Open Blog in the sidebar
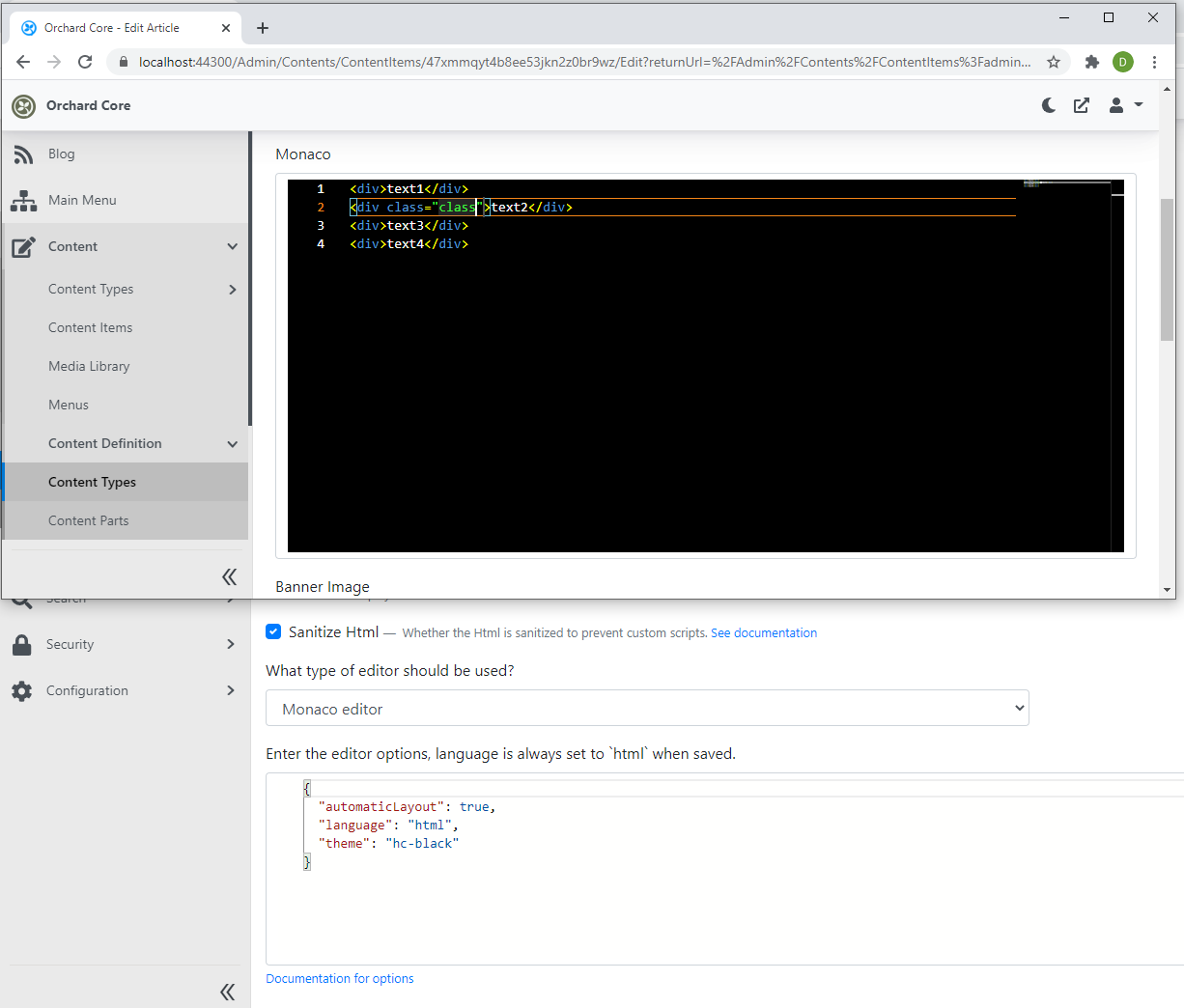 [62, 154]
